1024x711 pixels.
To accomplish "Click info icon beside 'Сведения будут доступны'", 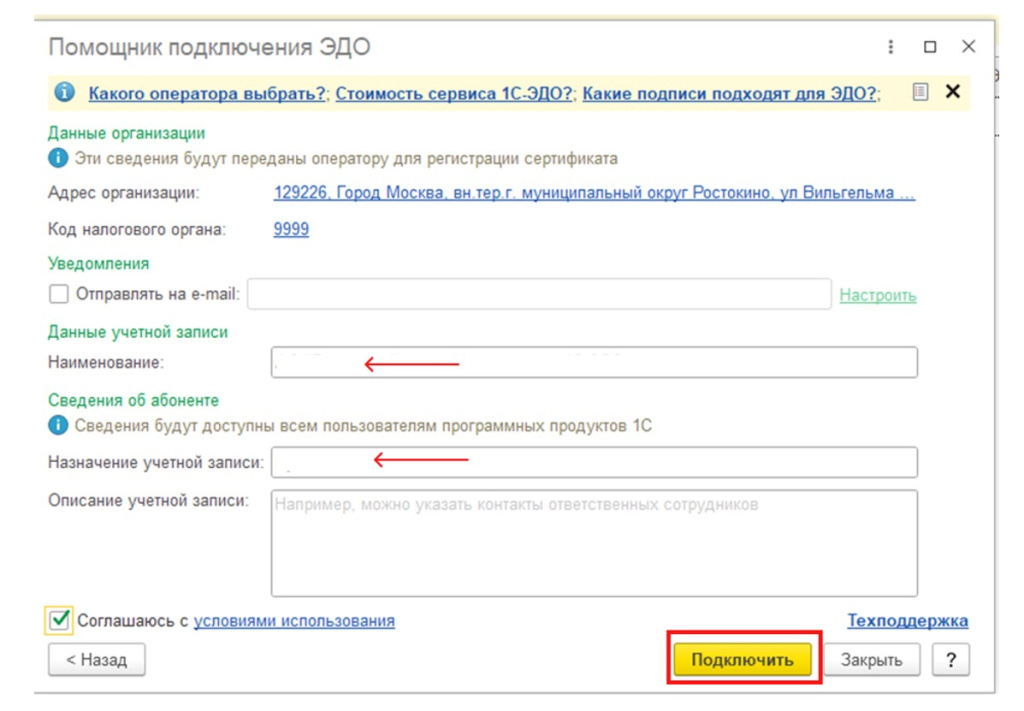I will coord(57,426).
